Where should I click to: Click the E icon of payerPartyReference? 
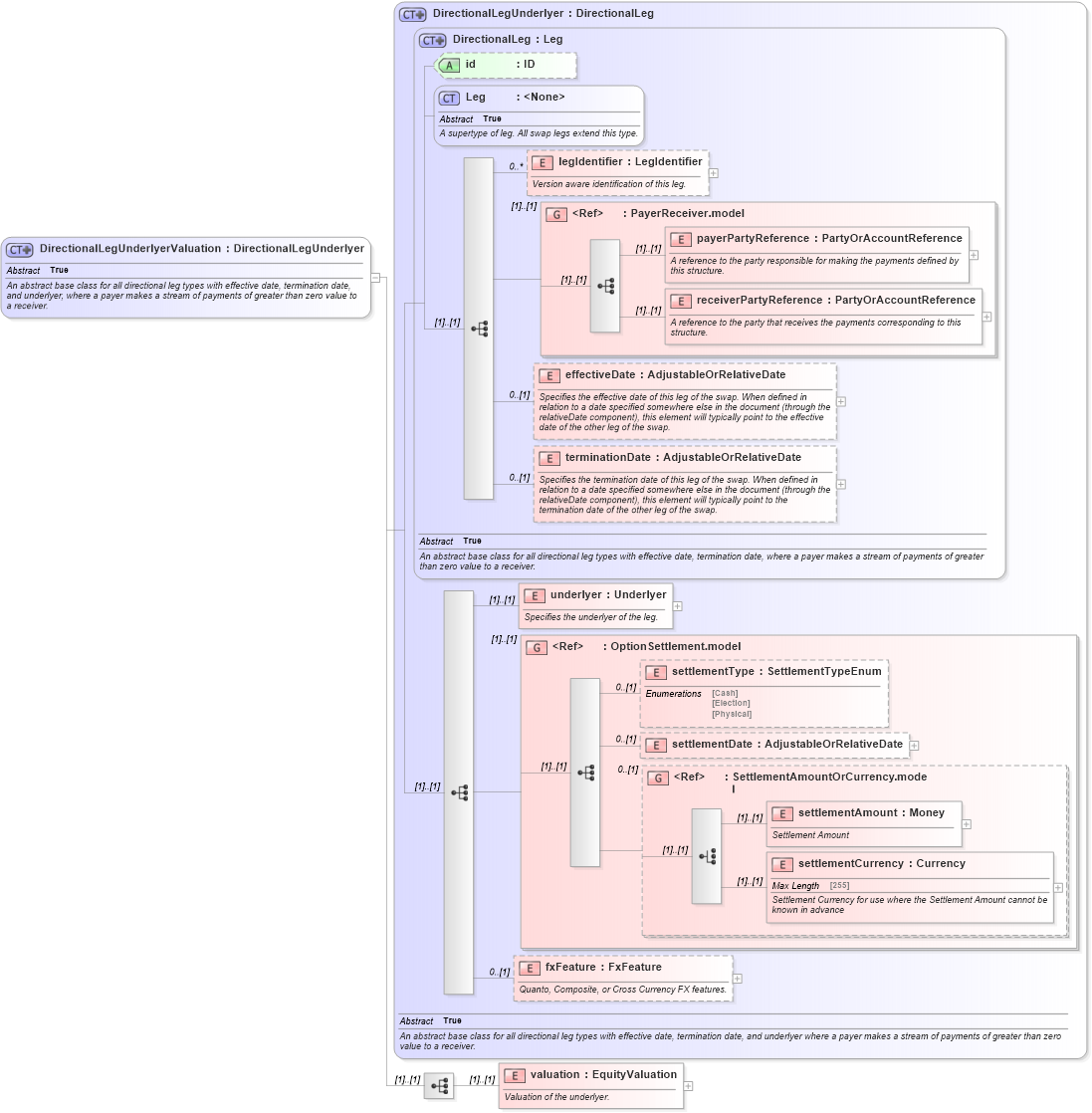(681, 239)
